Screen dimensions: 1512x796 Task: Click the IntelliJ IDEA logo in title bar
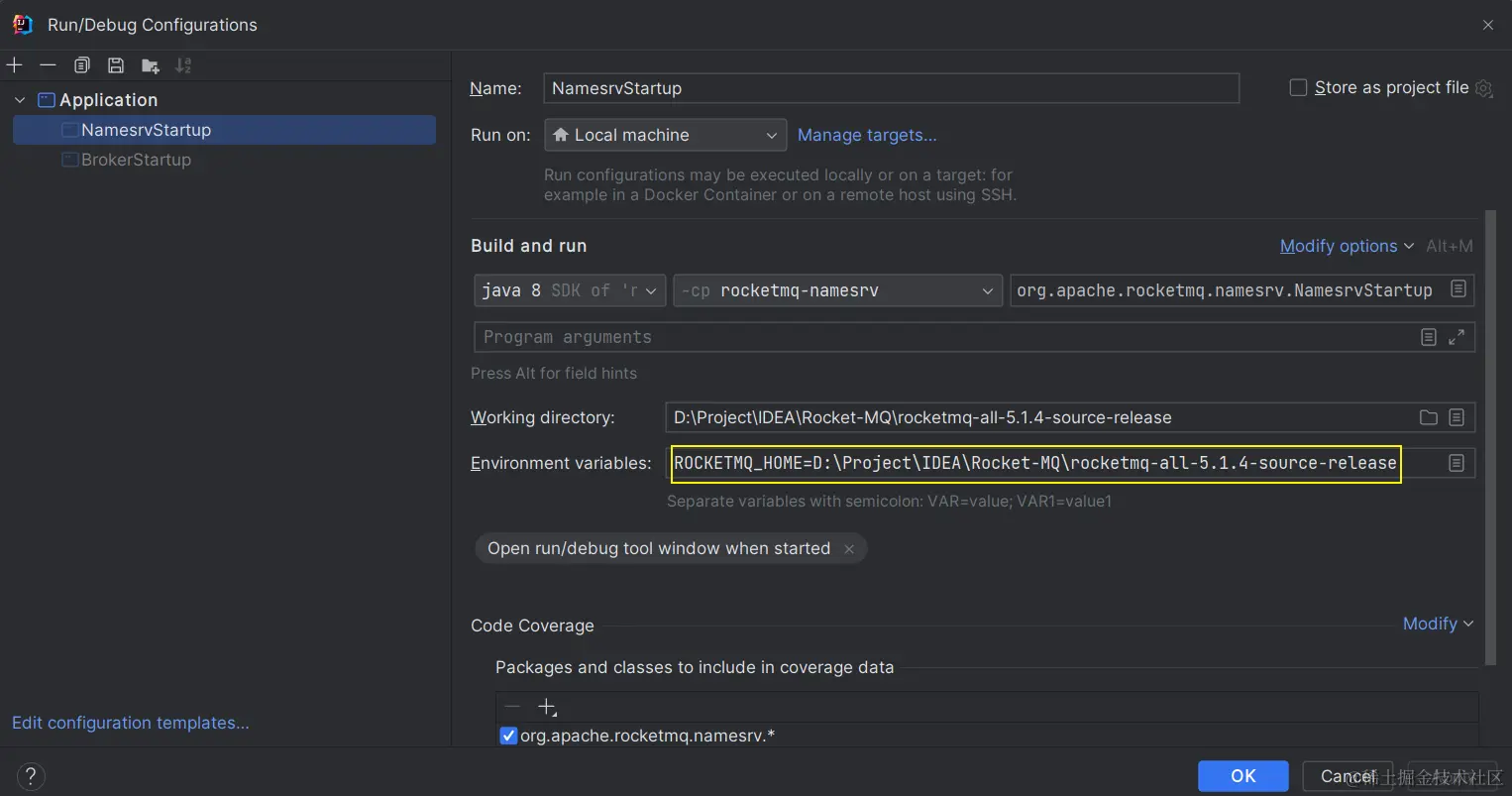(22, 25)
